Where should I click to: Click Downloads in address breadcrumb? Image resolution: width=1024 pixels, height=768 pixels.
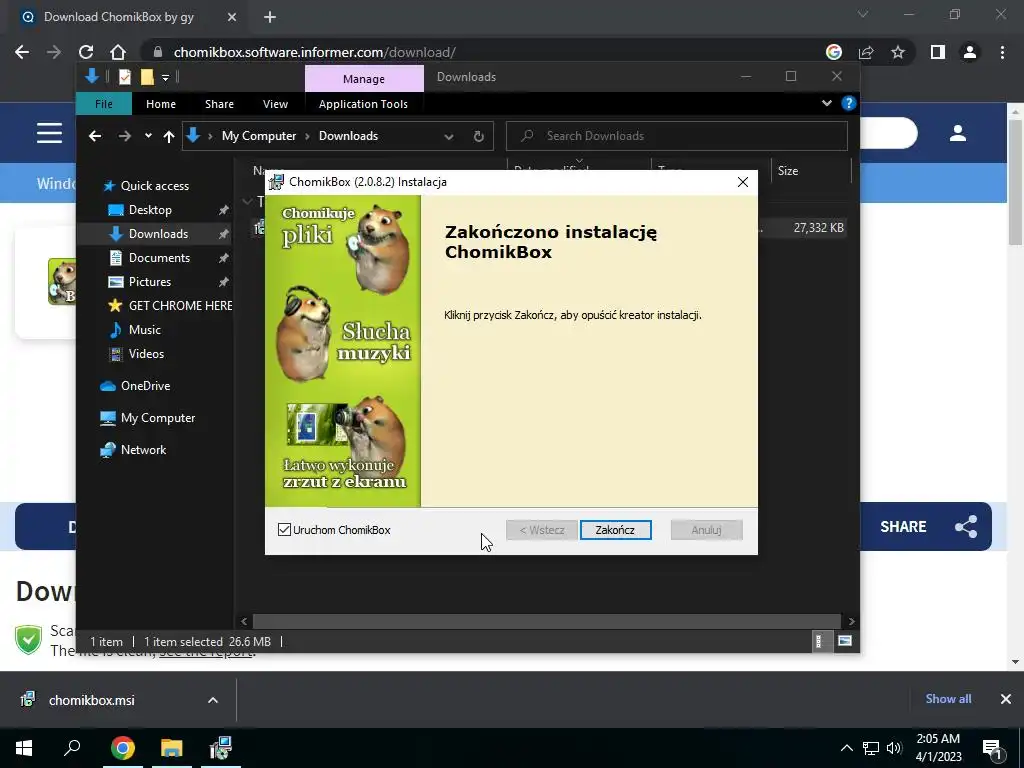[x=348, y=136]
